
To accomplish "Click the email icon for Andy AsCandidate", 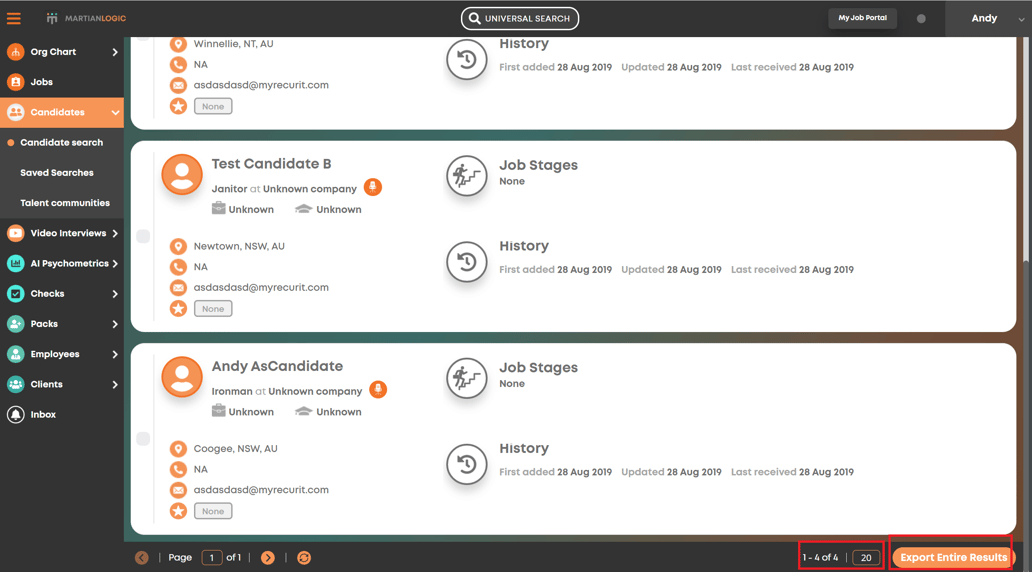I will pos(178,490).
